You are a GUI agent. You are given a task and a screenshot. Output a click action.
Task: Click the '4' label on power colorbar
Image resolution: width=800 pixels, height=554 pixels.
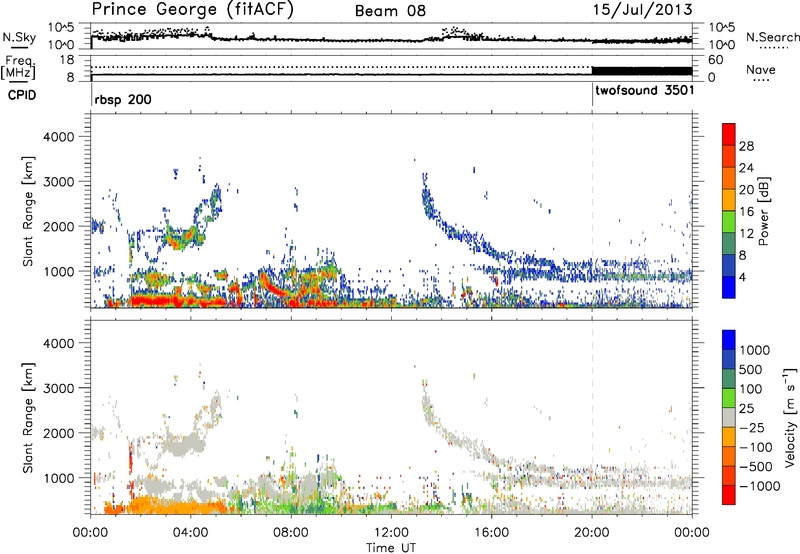coord(743,277)
